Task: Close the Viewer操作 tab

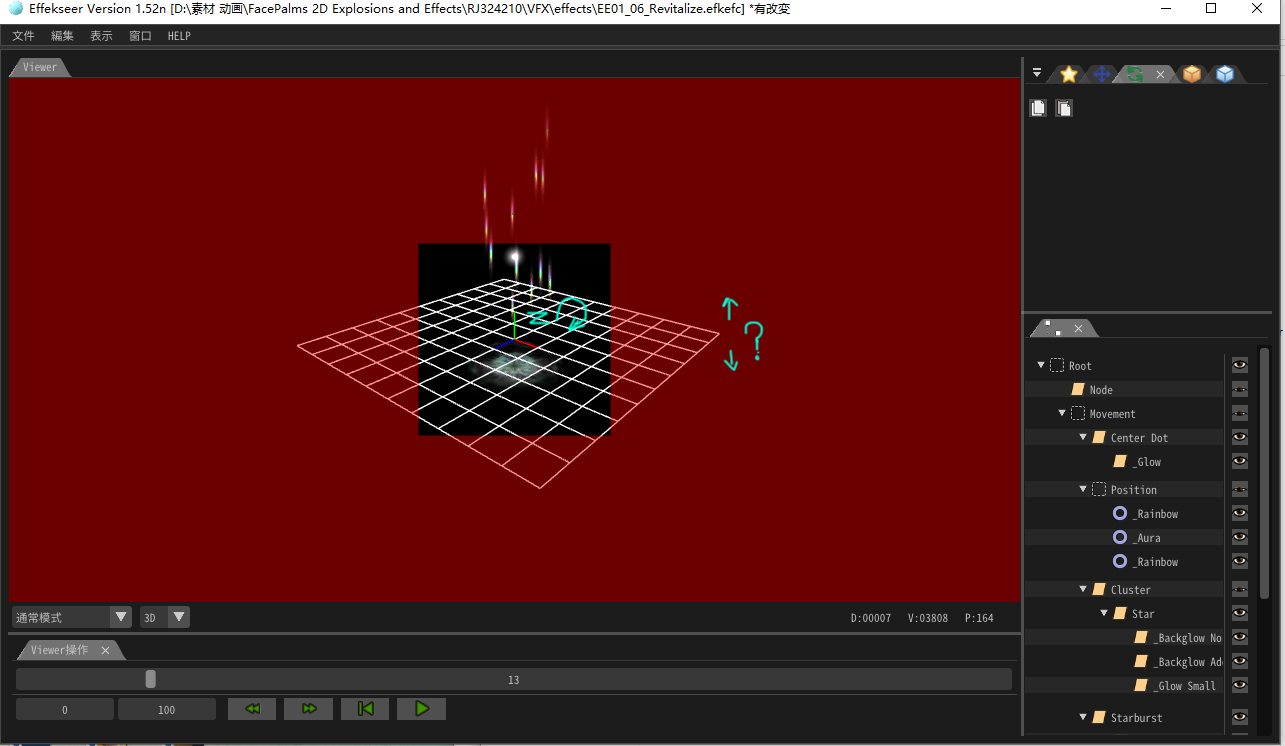Action: (105, 651)
